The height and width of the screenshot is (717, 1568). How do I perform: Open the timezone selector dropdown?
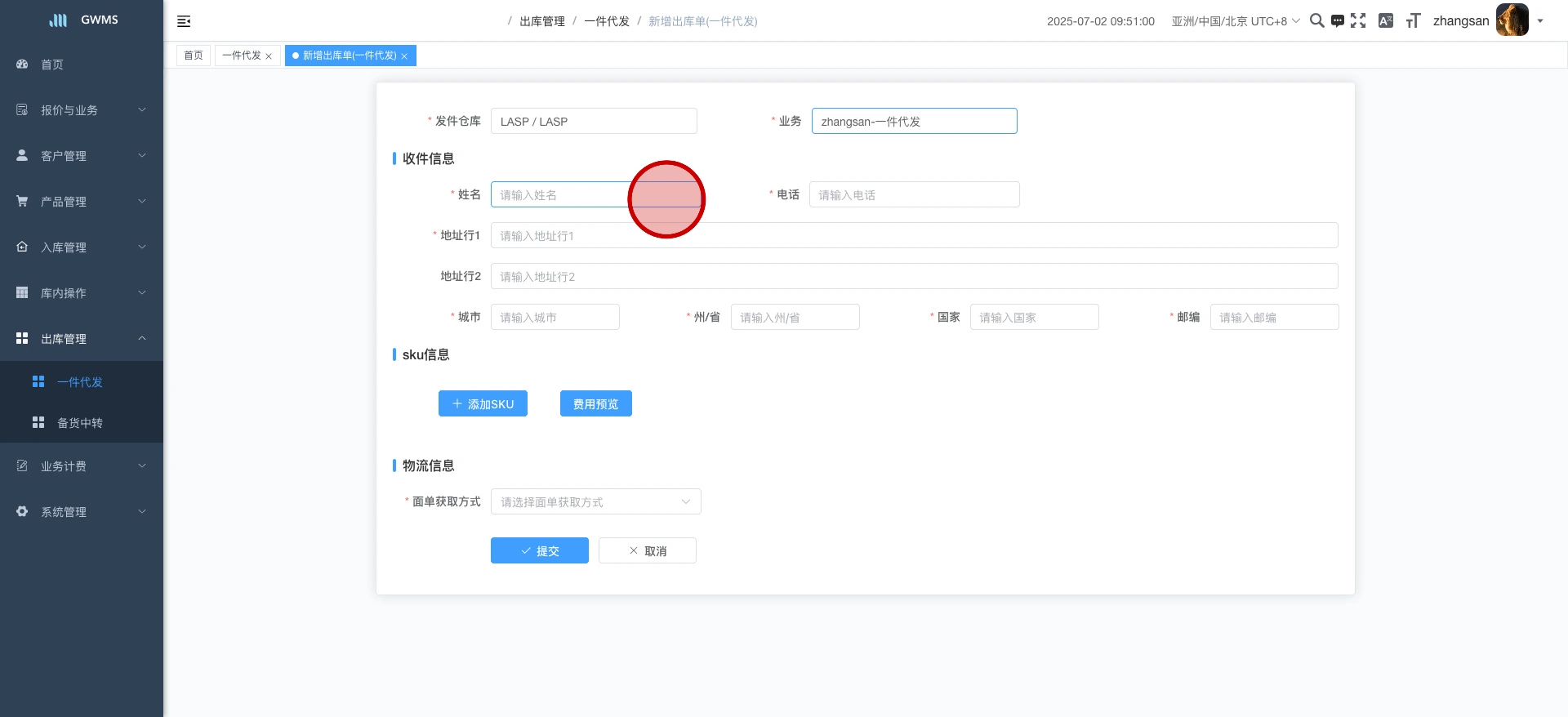[x=1235, y=21]
